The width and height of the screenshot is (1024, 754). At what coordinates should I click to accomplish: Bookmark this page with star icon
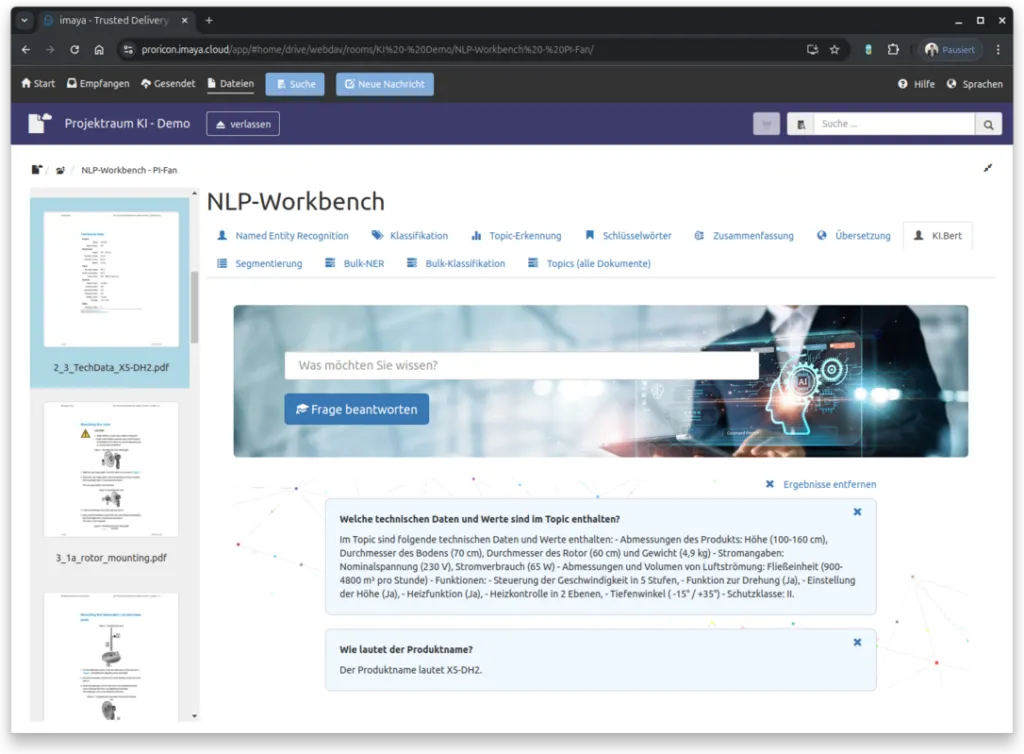point(834,49)
